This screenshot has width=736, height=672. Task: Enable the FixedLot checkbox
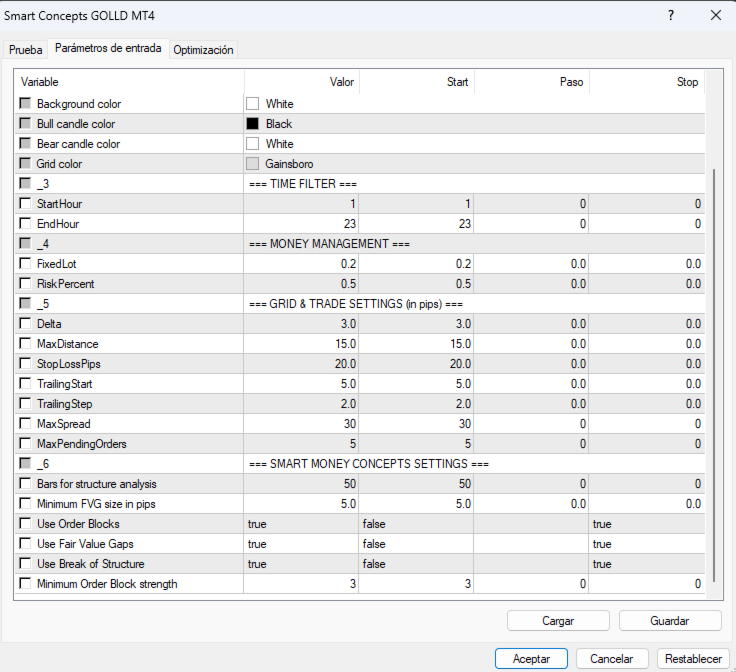(x=25, y=263)
